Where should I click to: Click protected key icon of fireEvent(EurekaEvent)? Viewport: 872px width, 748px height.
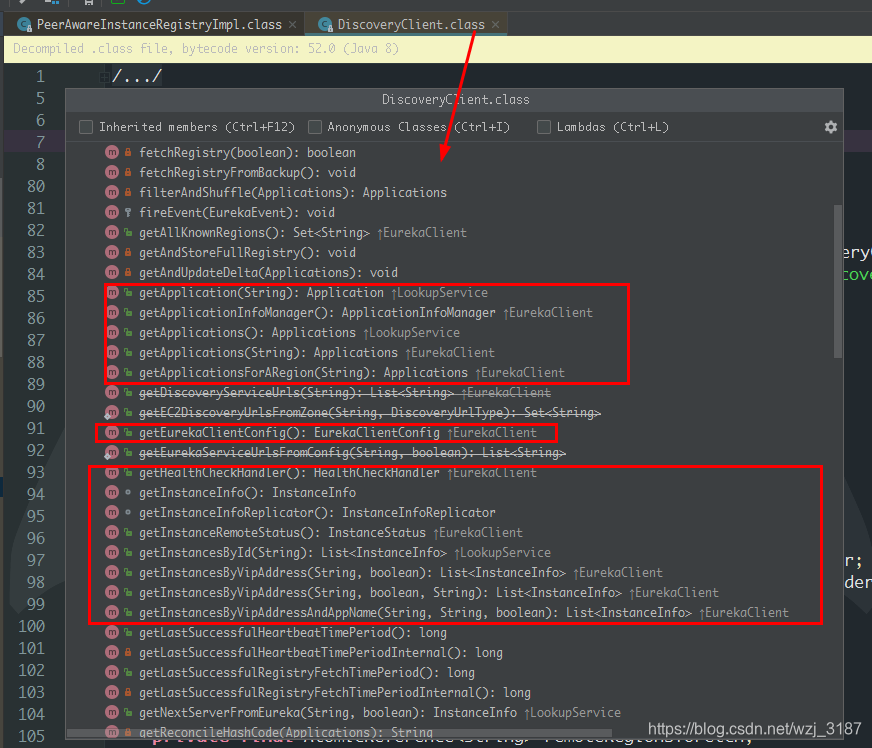(x=128, y=212)
